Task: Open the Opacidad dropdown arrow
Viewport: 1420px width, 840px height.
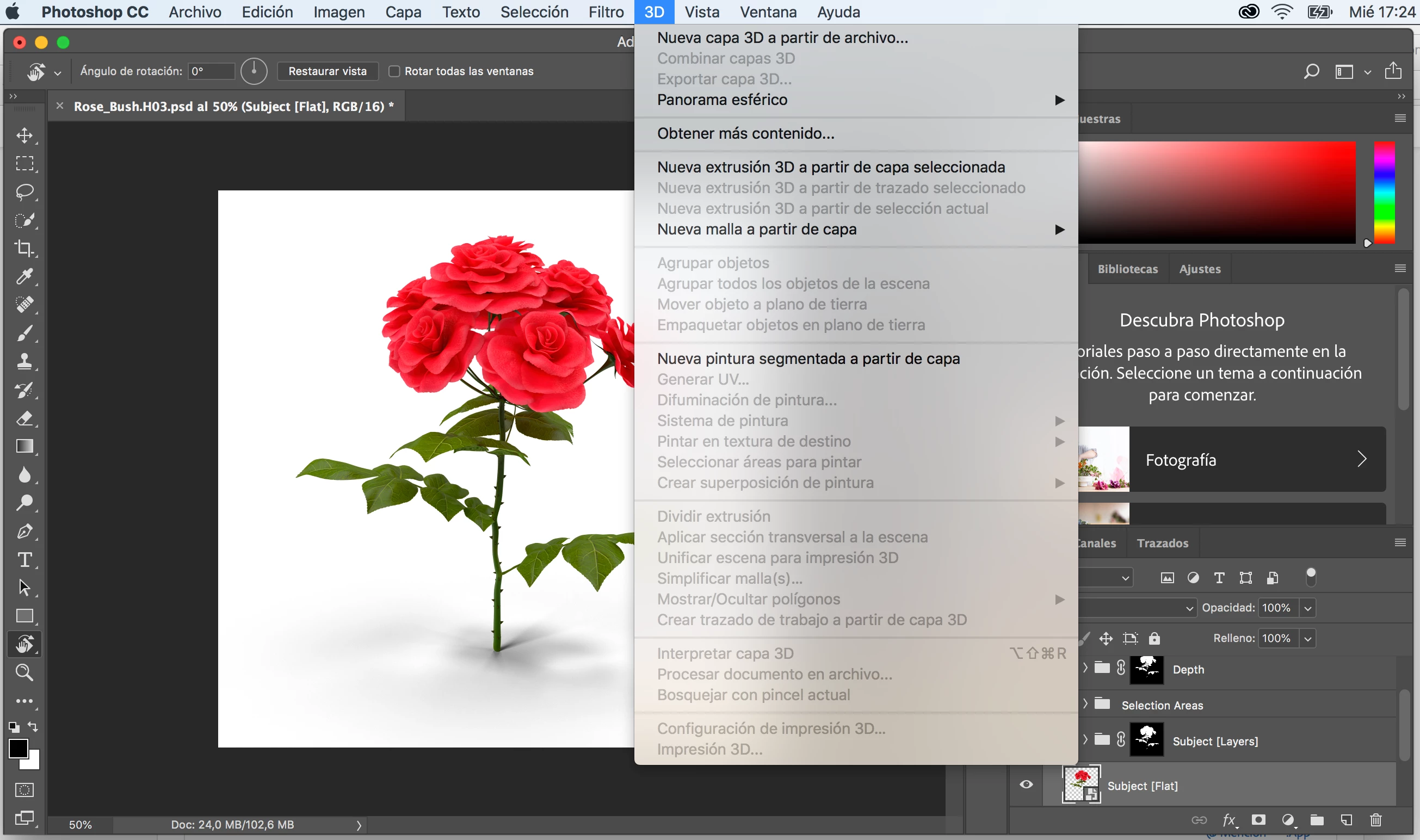Action: tap(1308, 608)
